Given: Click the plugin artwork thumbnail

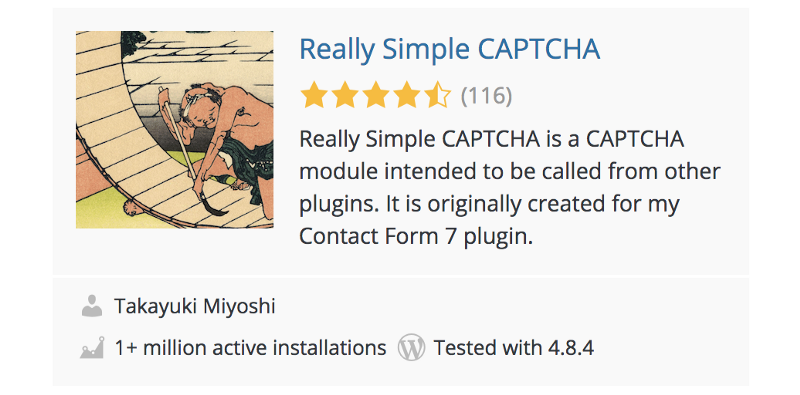Looking at the screenshot, I should (174, 130).
